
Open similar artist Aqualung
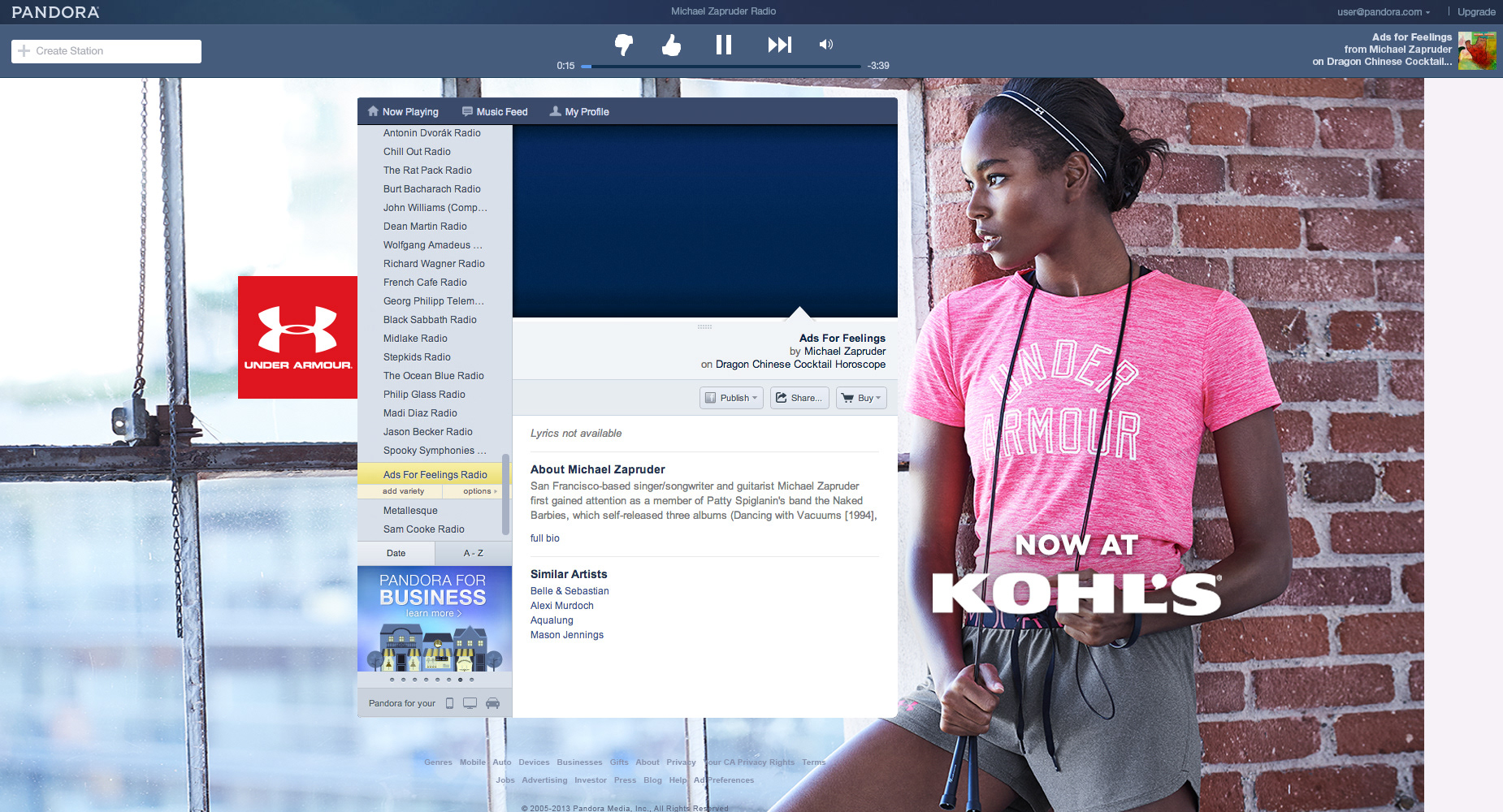(552, 620)
